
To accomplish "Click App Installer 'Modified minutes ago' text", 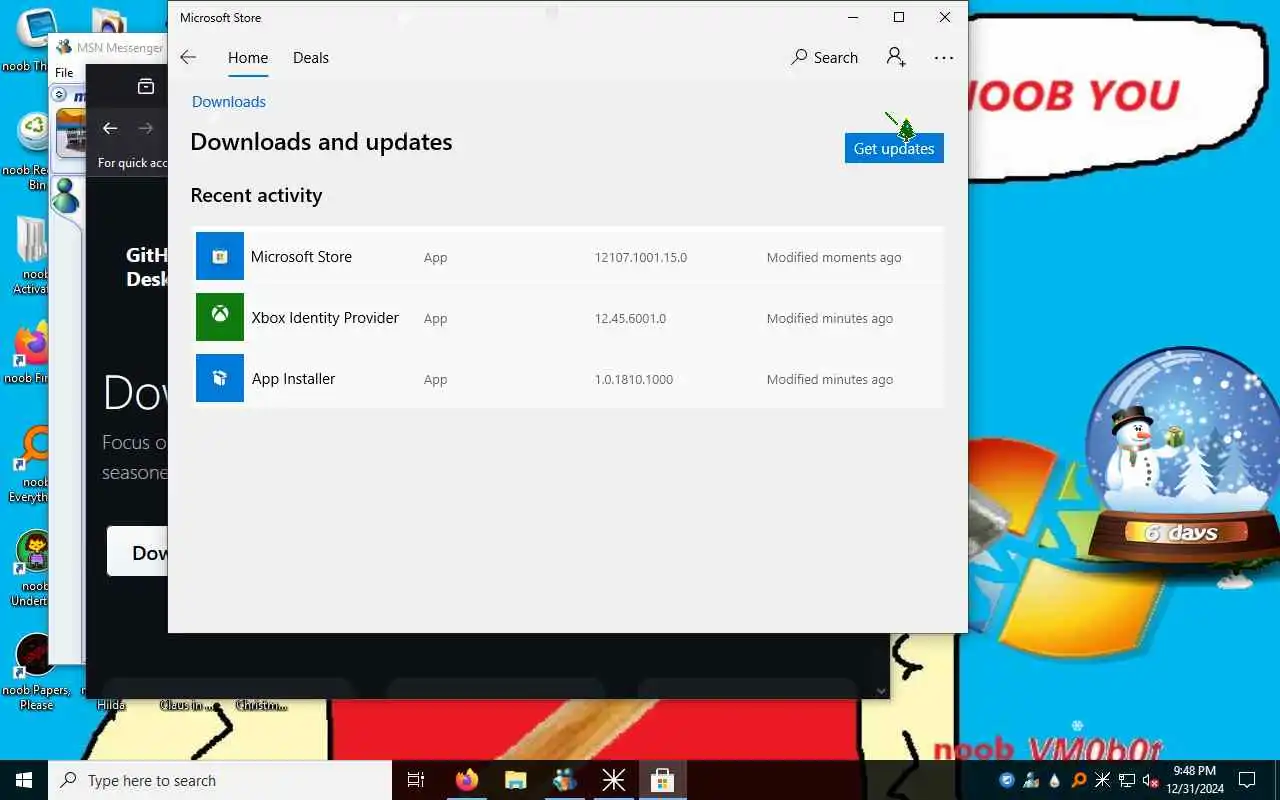I will [x=830, y=380].
